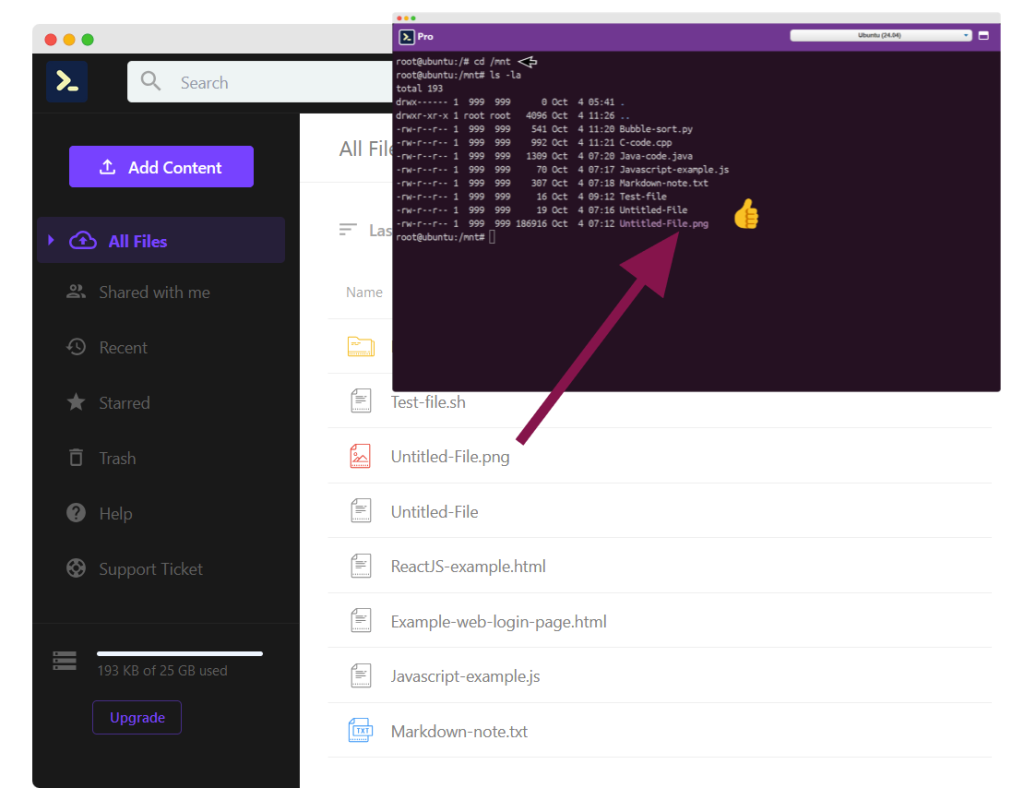Viewport: 1024px width, 812px height.
Task: Open the All Files section
Action: pos(161,240)
